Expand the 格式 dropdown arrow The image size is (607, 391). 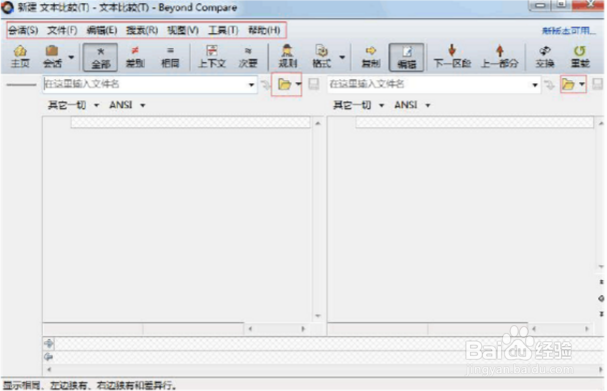tap(342, 57)
